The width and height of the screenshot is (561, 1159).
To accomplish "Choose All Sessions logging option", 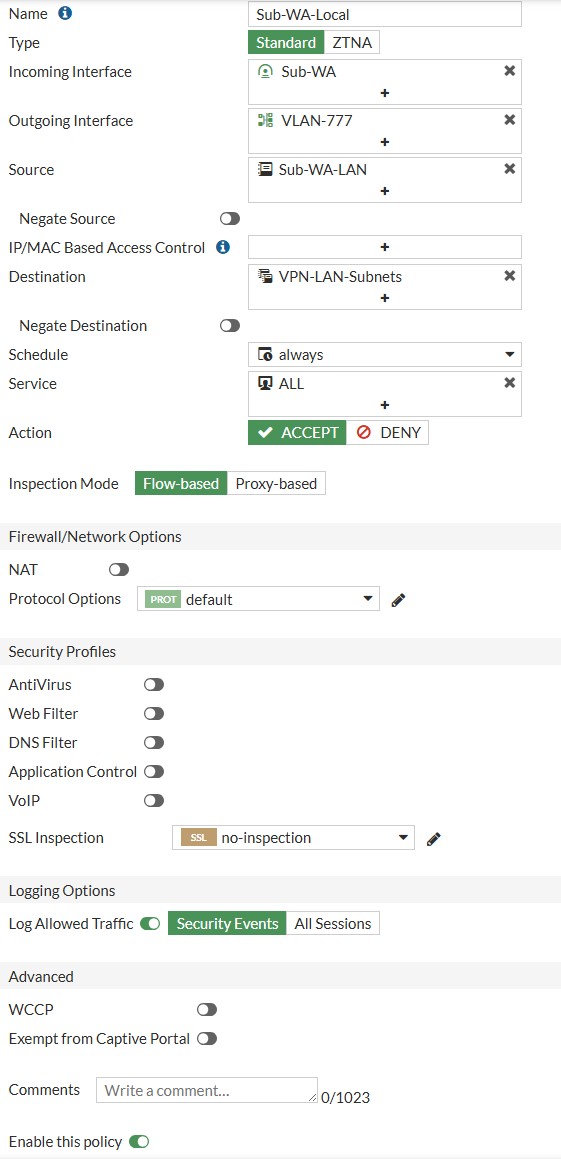I will click(333, 923).
